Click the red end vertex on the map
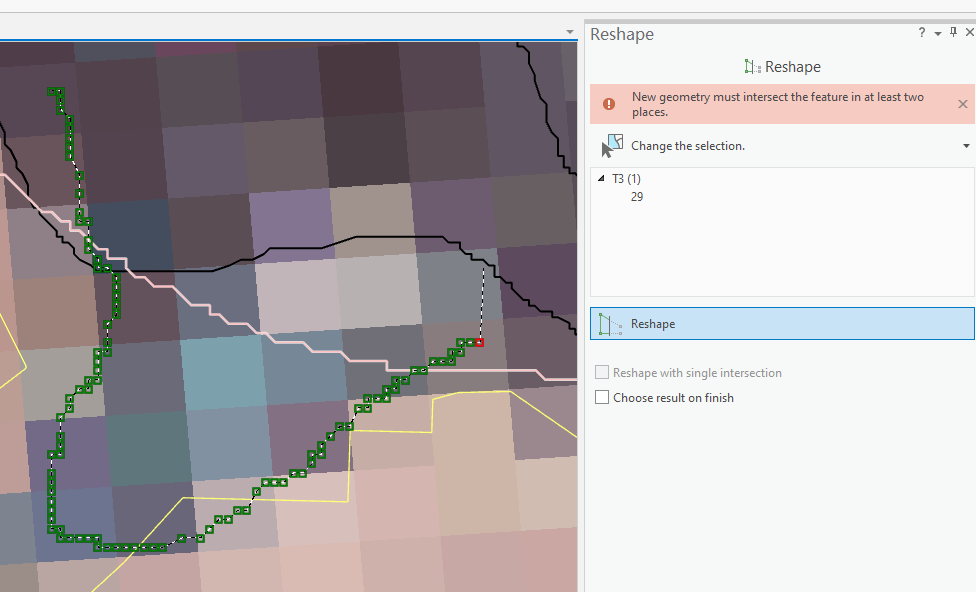The width and height of the screenshot is (976, 592). (479, 342)
